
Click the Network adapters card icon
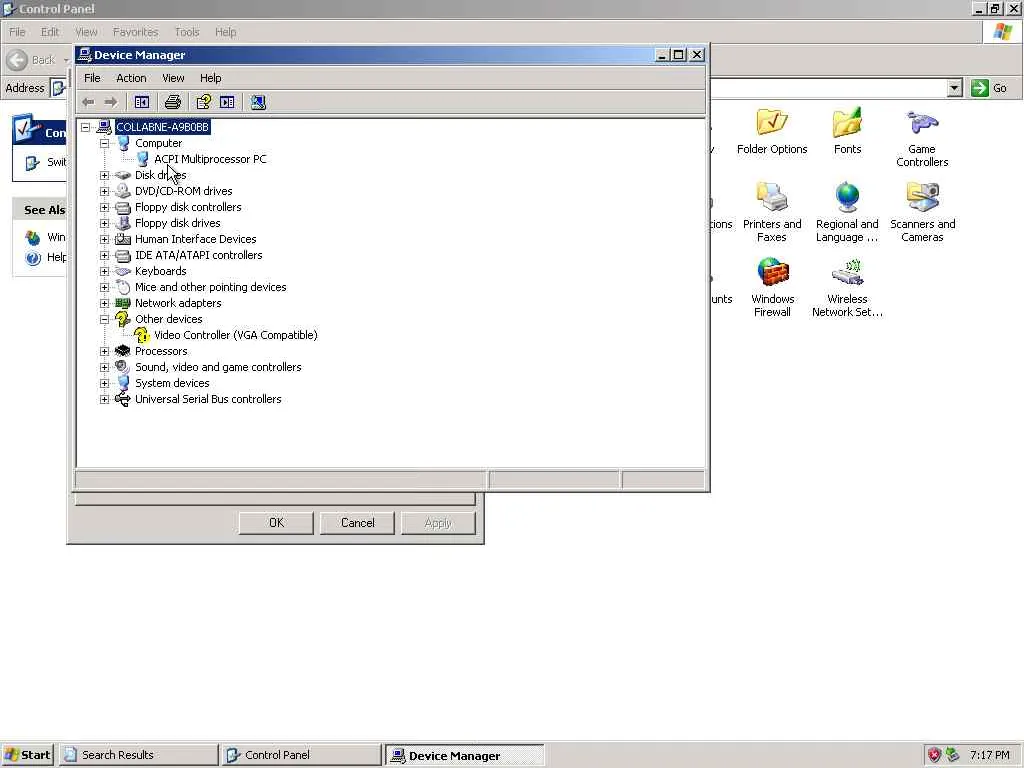coord(122,303)
